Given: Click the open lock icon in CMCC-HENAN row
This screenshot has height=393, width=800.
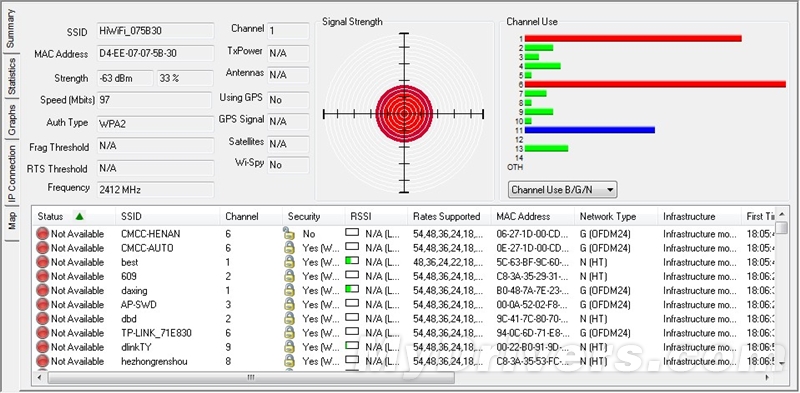Looking at the screenshot, I should pos(289,234).
